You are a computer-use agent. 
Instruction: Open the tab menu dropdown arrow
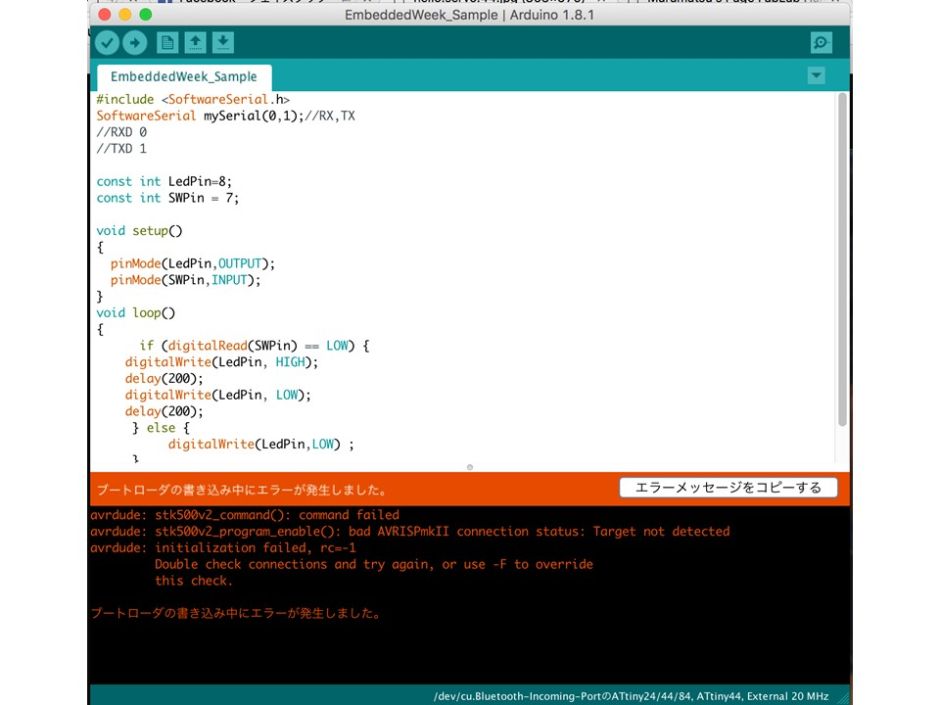click(816, 76)
